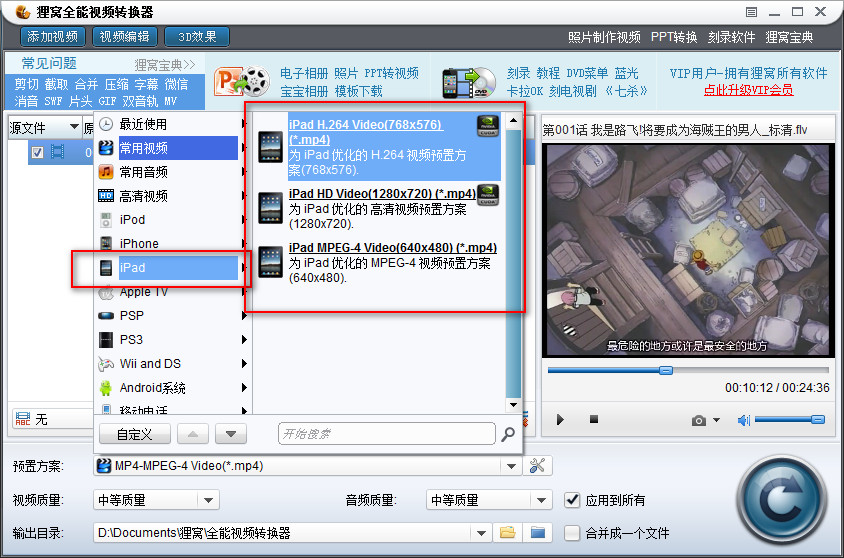Open the 常见问题 link

49,63
